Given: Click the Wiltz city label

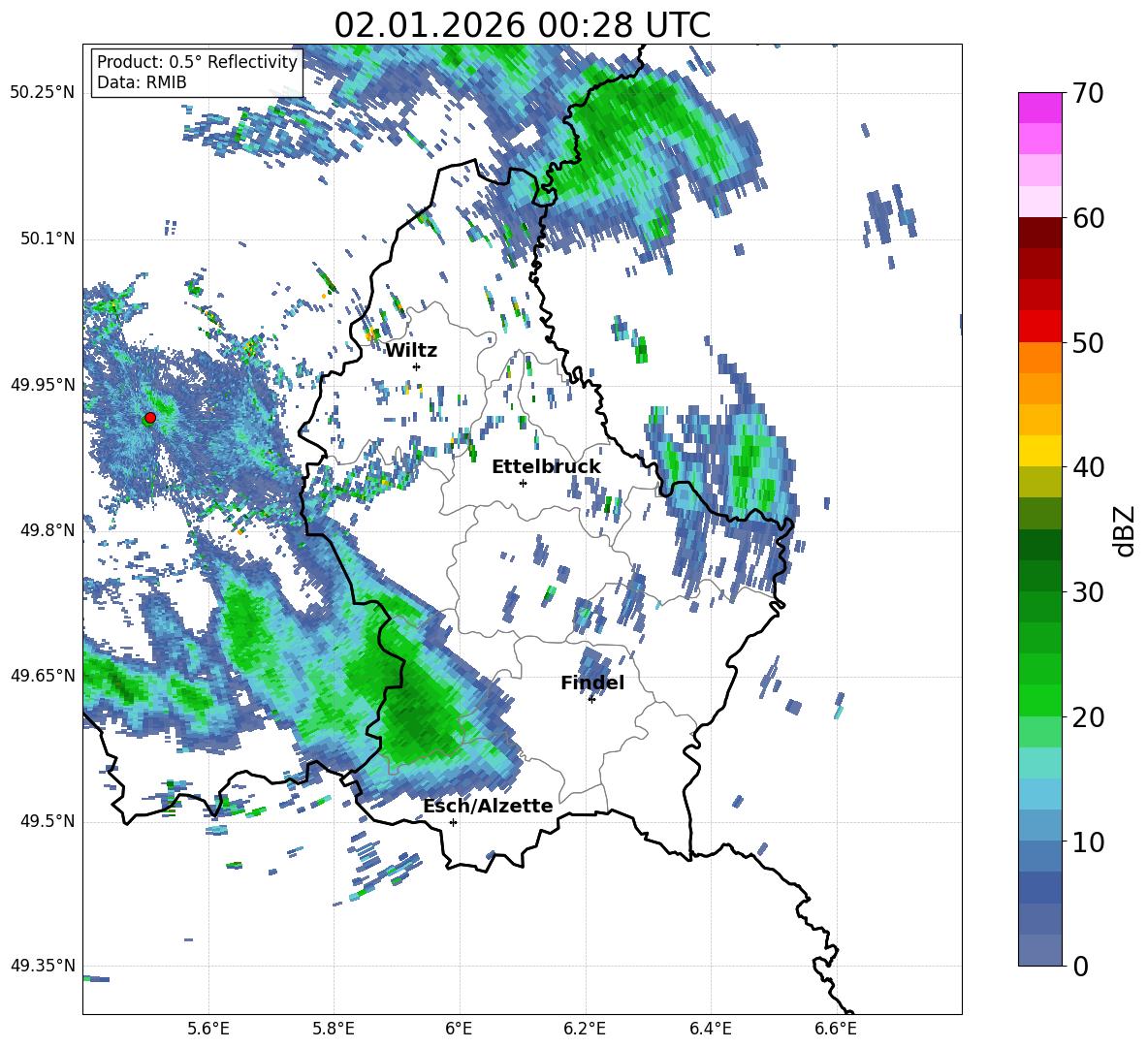Looking at the screenshot, I should pyautogui.click(x=411, y=351).
